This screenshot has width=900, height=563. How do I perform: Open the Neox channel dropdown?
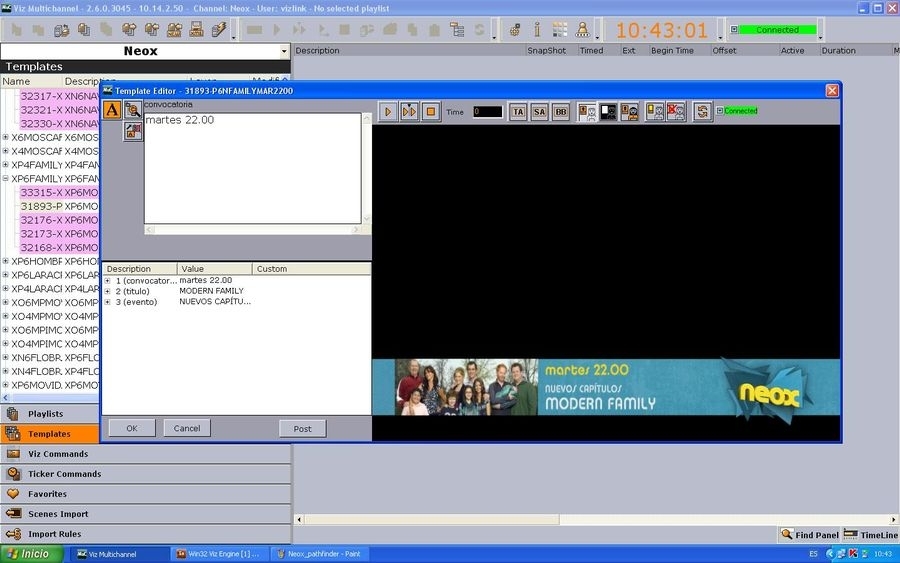(284, 52)
